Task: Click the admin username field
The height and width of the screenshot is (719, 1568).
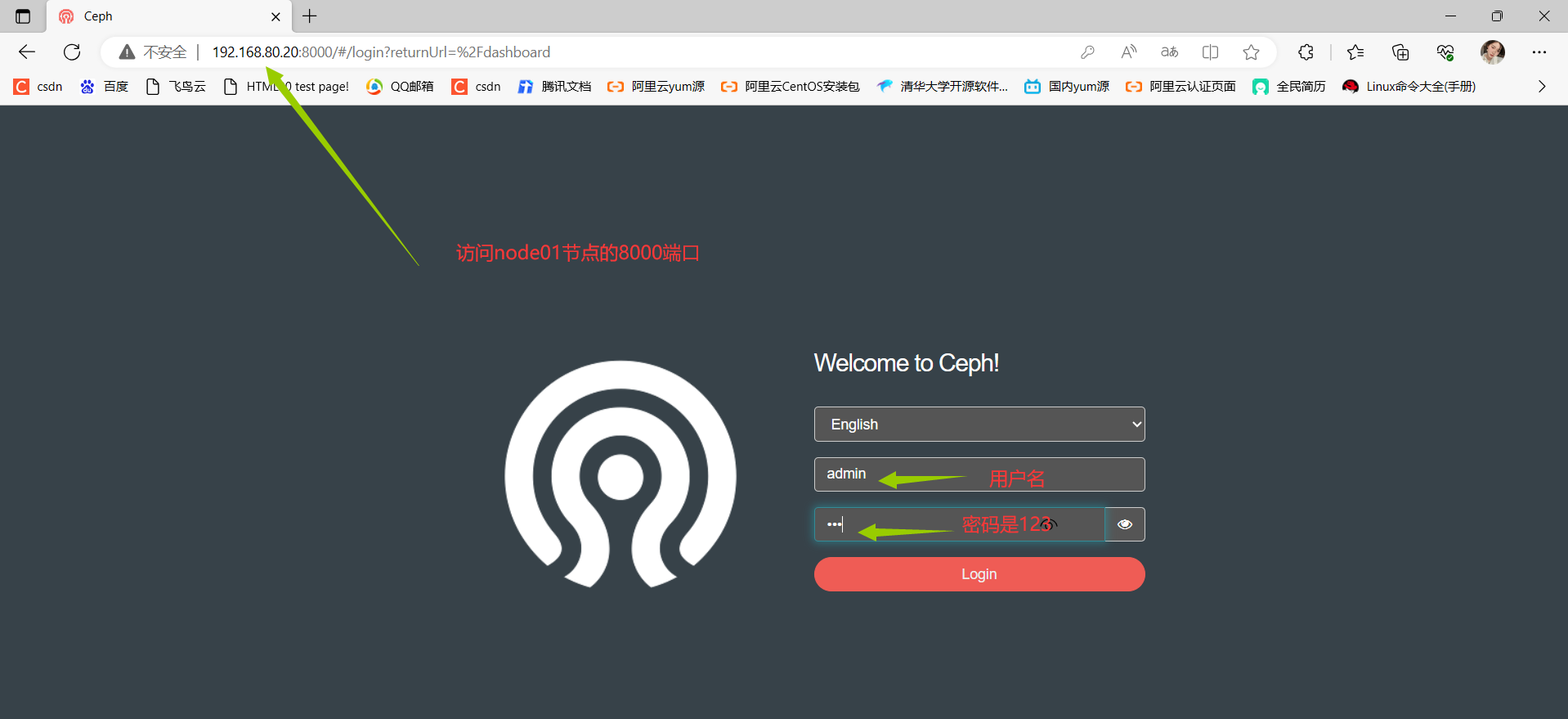Action: click(979, 474)
